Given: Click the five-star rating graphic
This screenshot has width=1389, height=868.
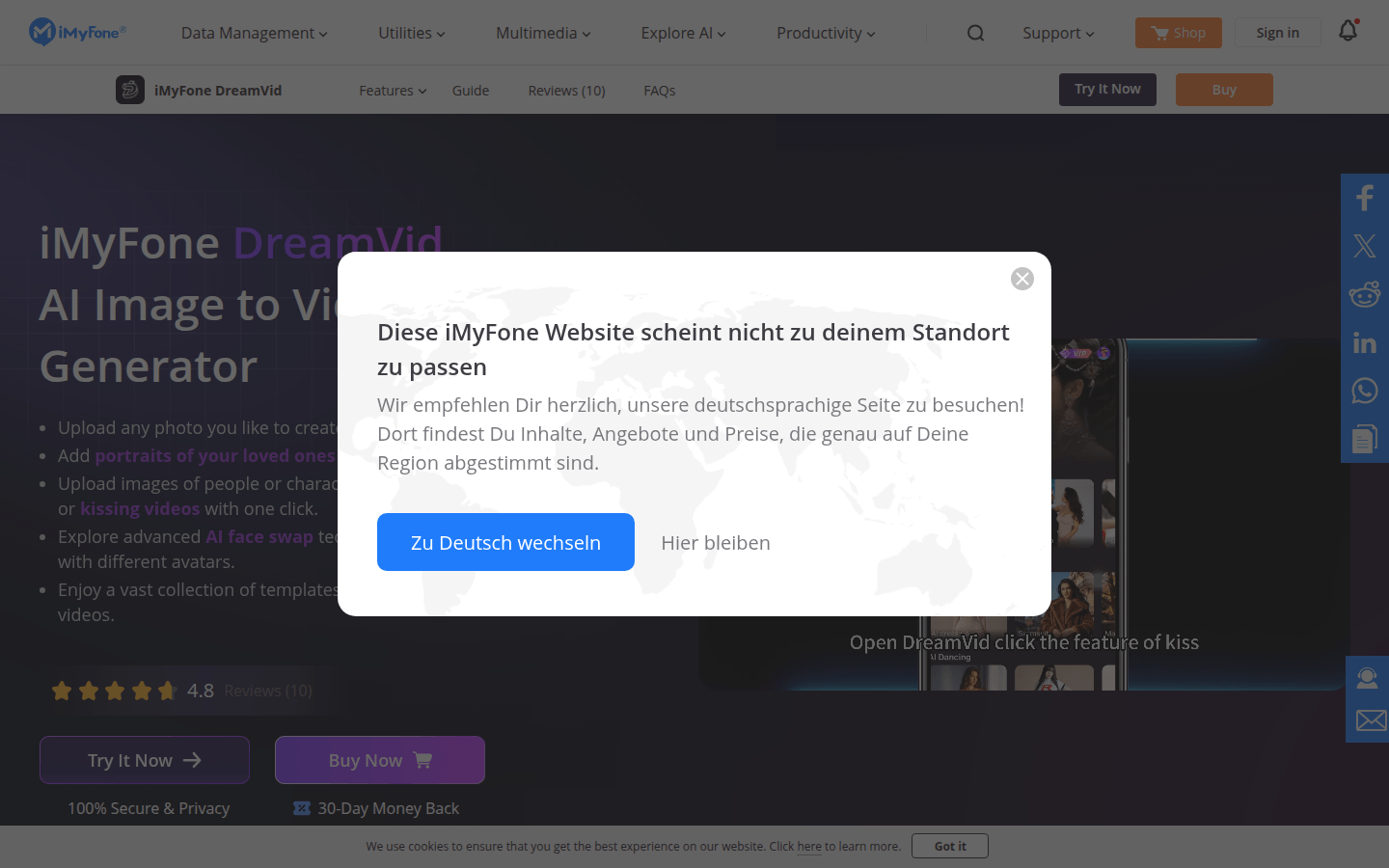Looking at the screenshot, I should tap(115, 691).
